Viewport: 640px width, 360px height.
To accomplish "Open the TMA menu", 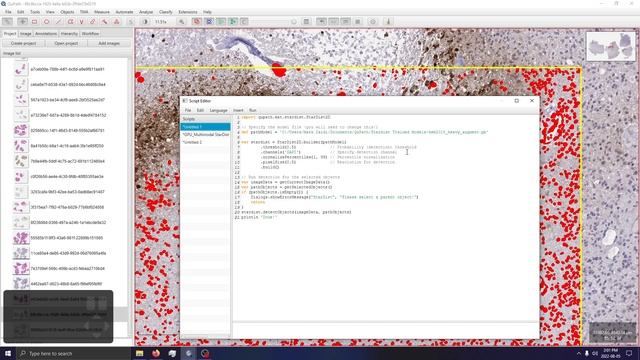I will click(84, 12).
